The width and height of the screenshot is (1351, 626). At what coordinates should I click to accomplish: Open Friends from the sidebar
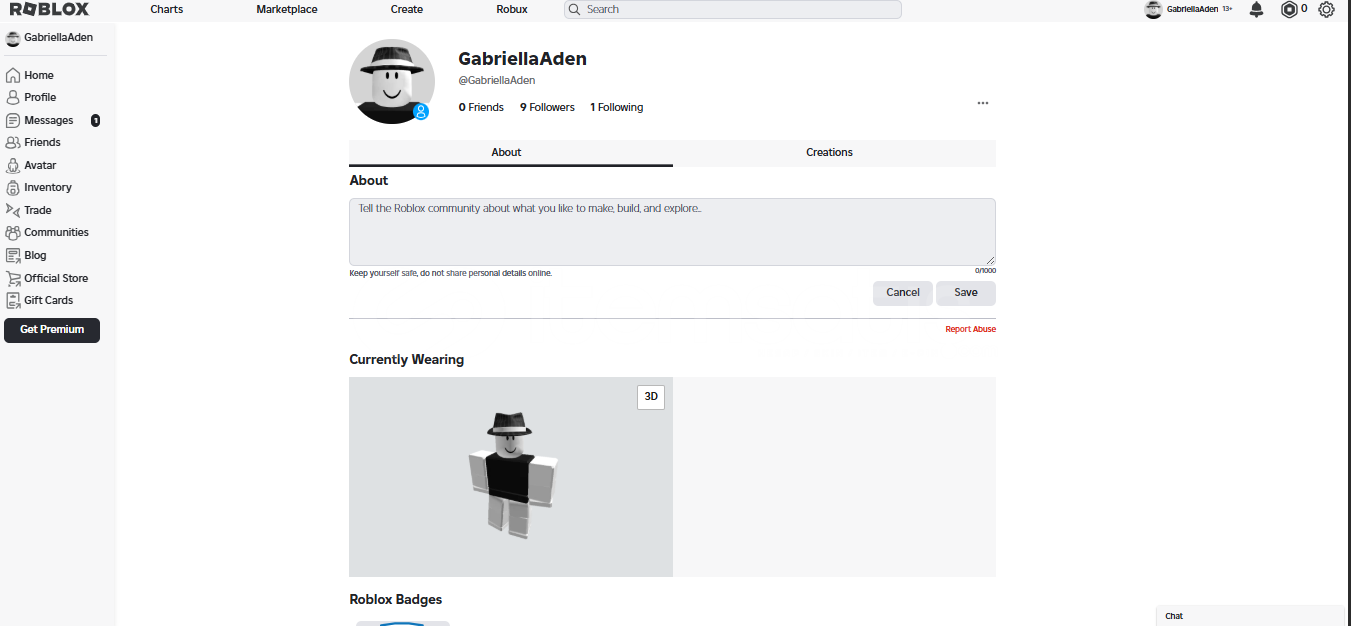42,142
